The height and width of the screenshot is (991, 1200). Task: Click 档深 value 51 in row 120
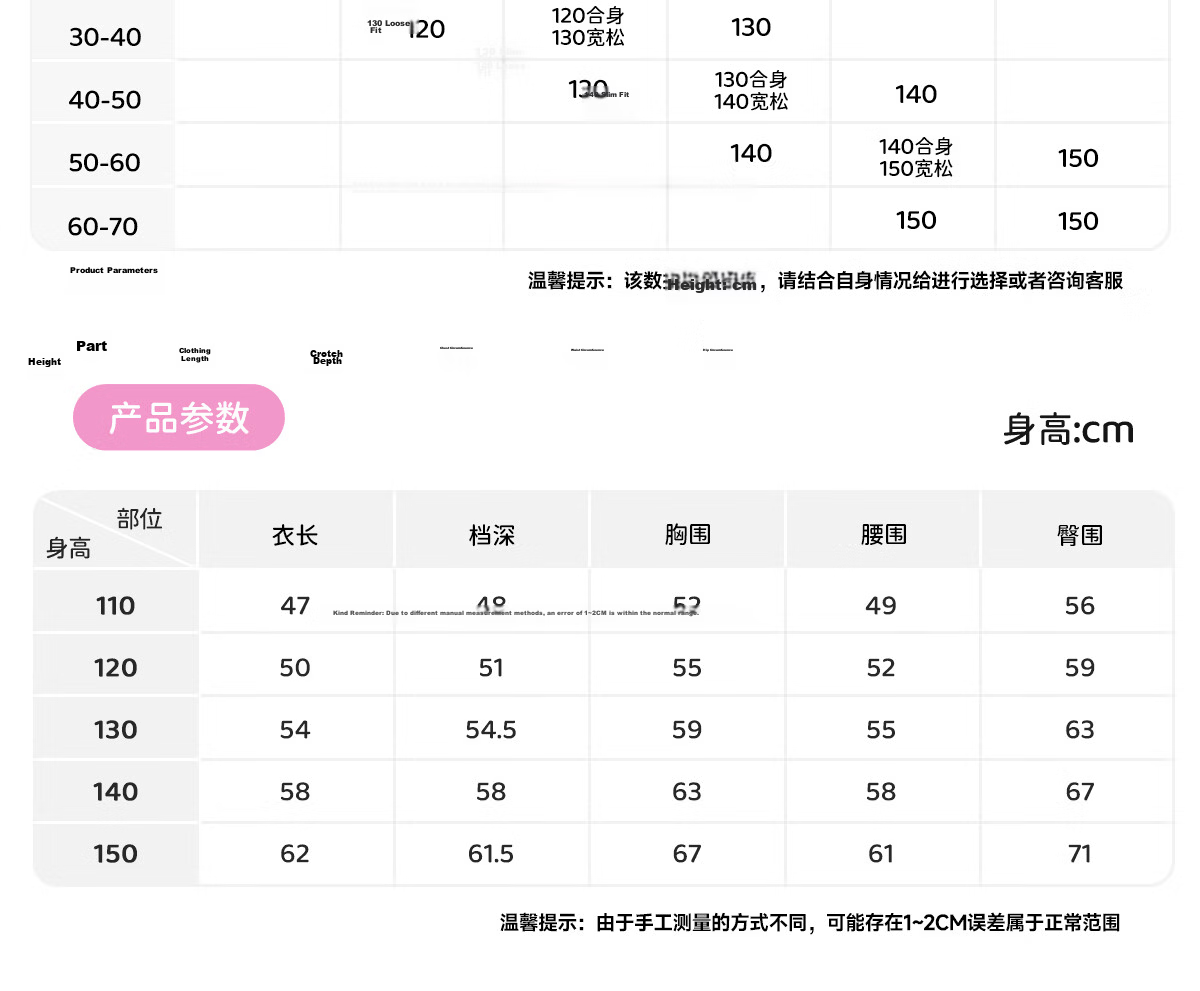(x=491, y=668)
